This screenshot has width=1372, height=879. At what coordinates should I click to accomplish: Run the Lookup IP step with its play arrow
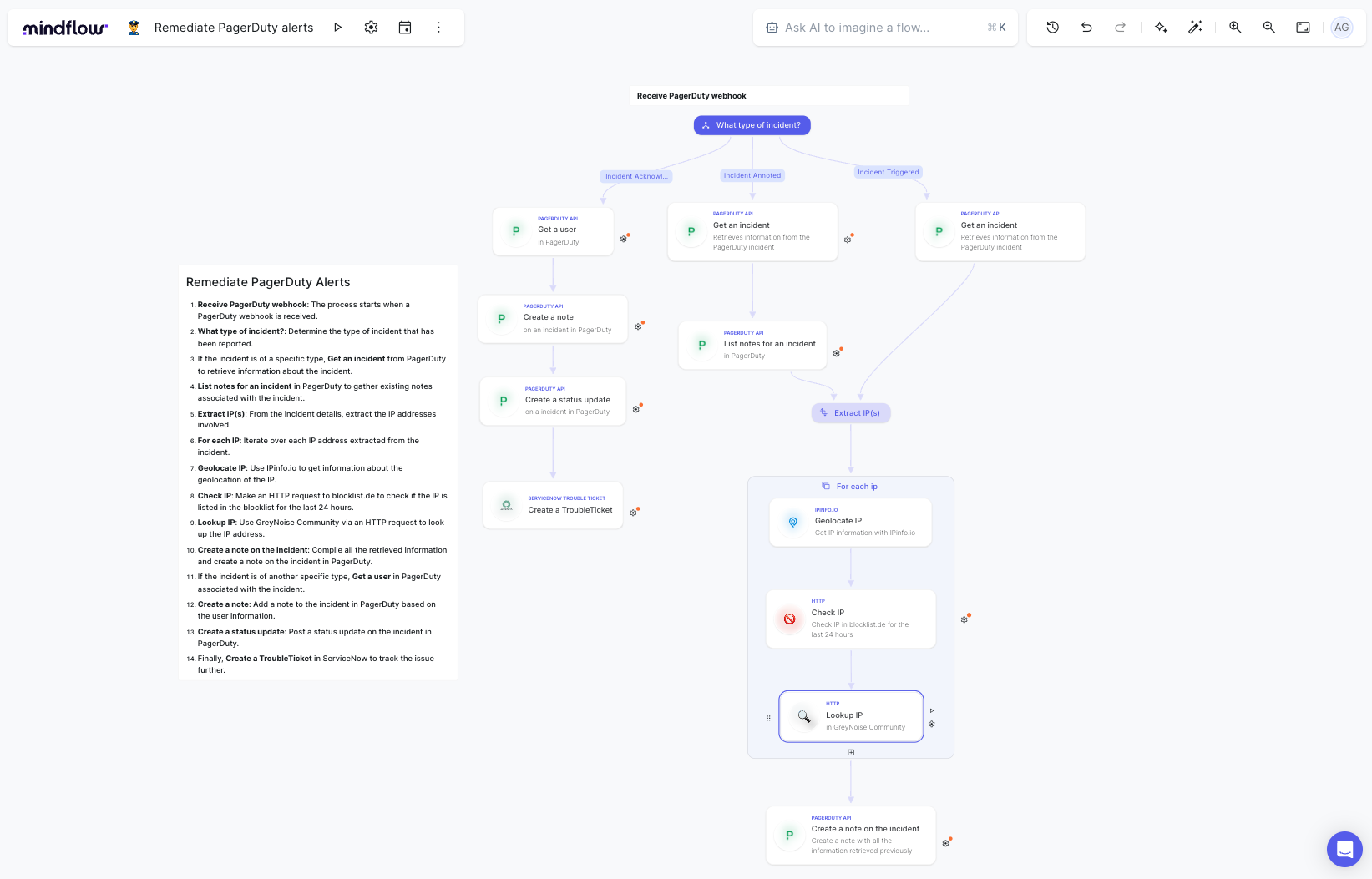coord(932,711)
